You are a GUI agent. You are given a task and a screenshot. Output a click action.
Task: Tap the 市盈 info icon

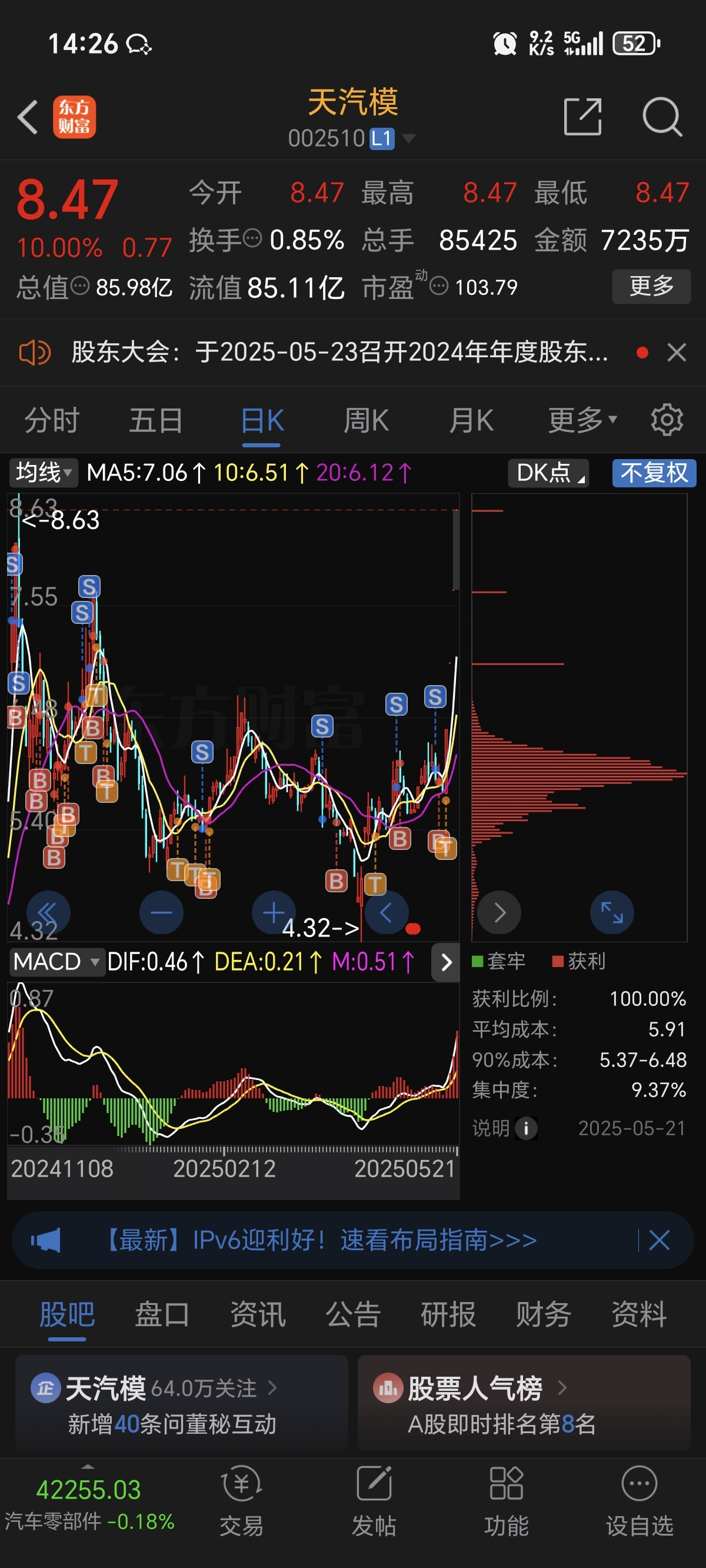pyautogui.click(x=439, y=285)
